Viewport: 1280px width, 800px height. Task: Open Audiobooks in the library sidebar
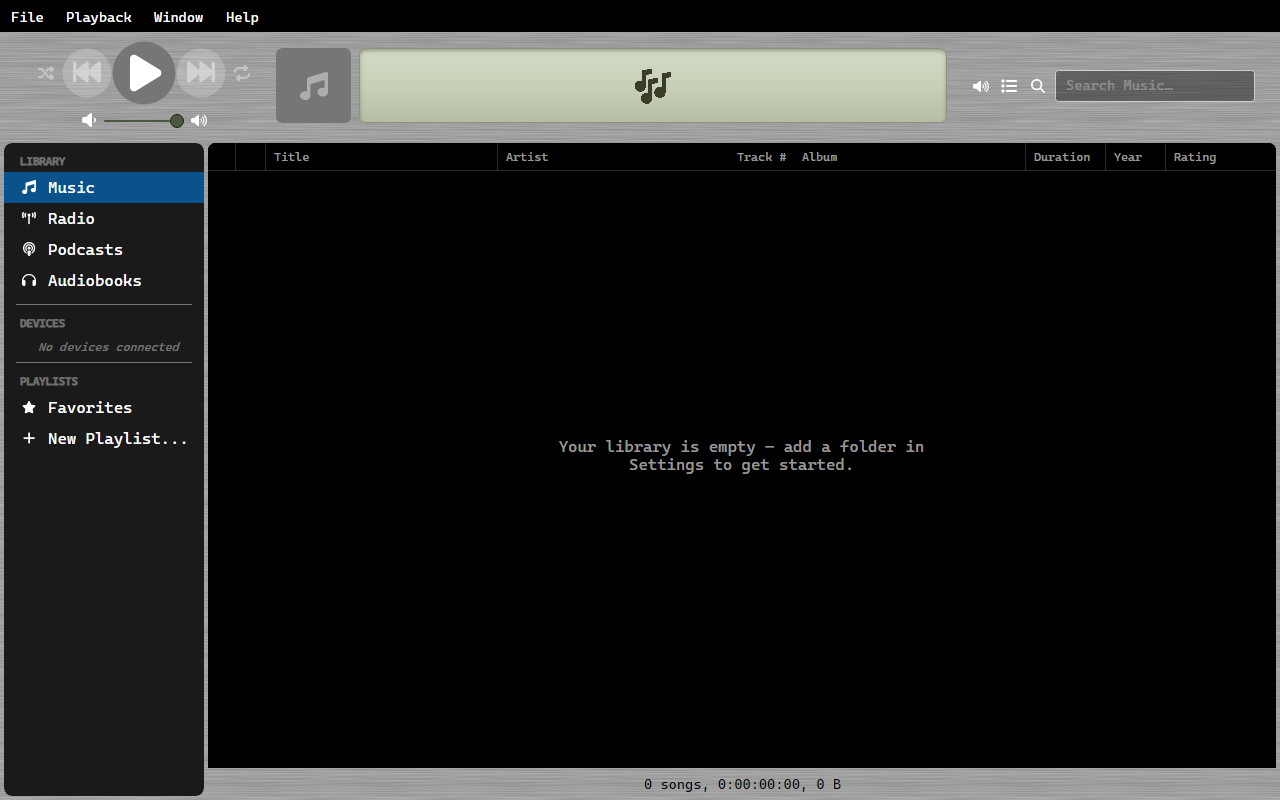point(104,280)
